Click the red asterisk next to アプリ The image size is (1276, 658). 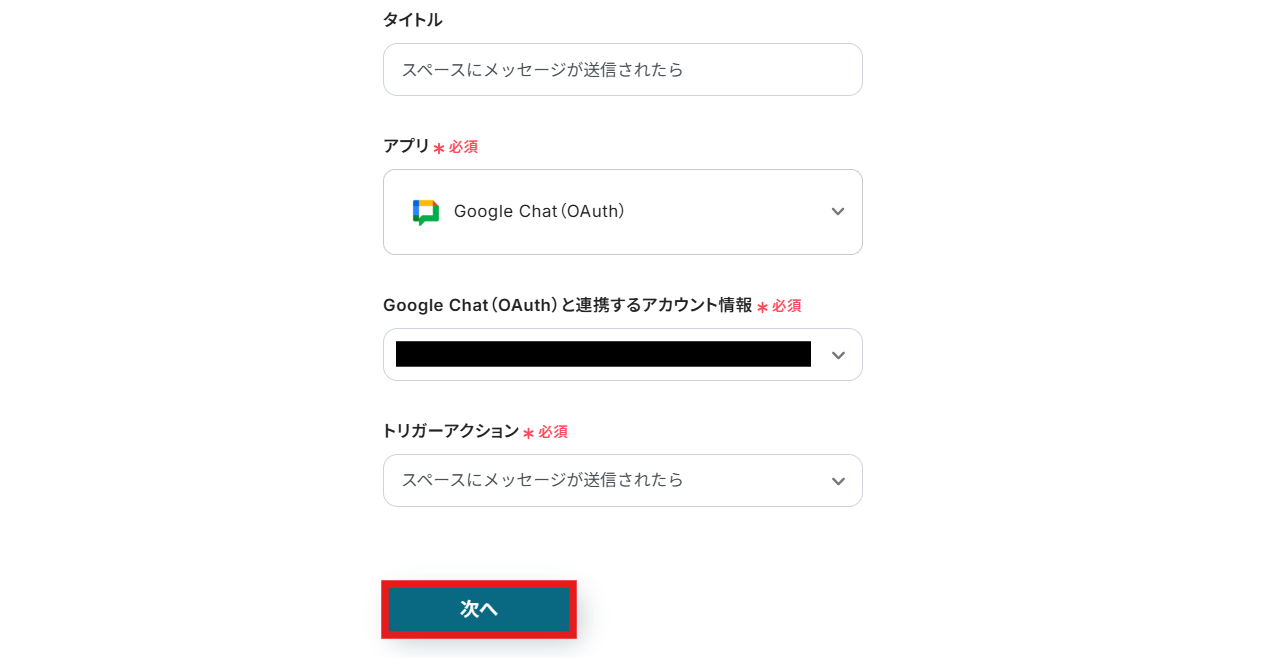tap(438, 149)
